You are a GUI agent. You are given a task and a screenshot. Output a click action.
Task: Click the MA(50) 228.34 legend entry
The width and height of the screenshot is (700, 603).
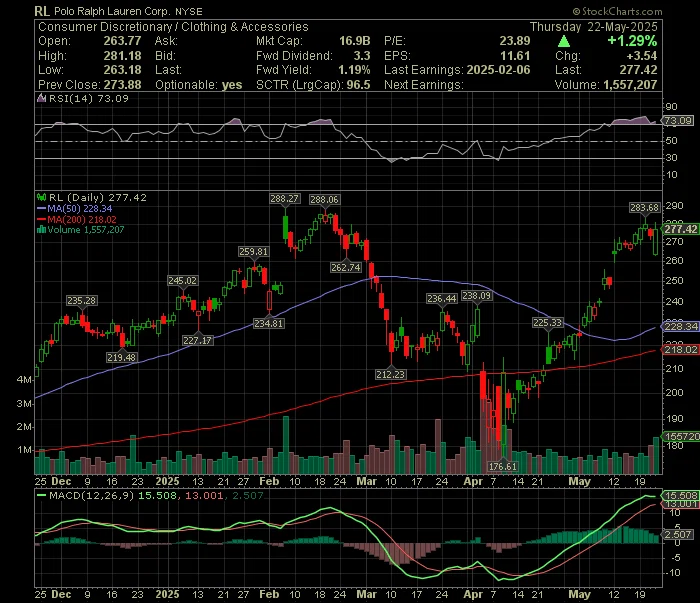[79, 209]
